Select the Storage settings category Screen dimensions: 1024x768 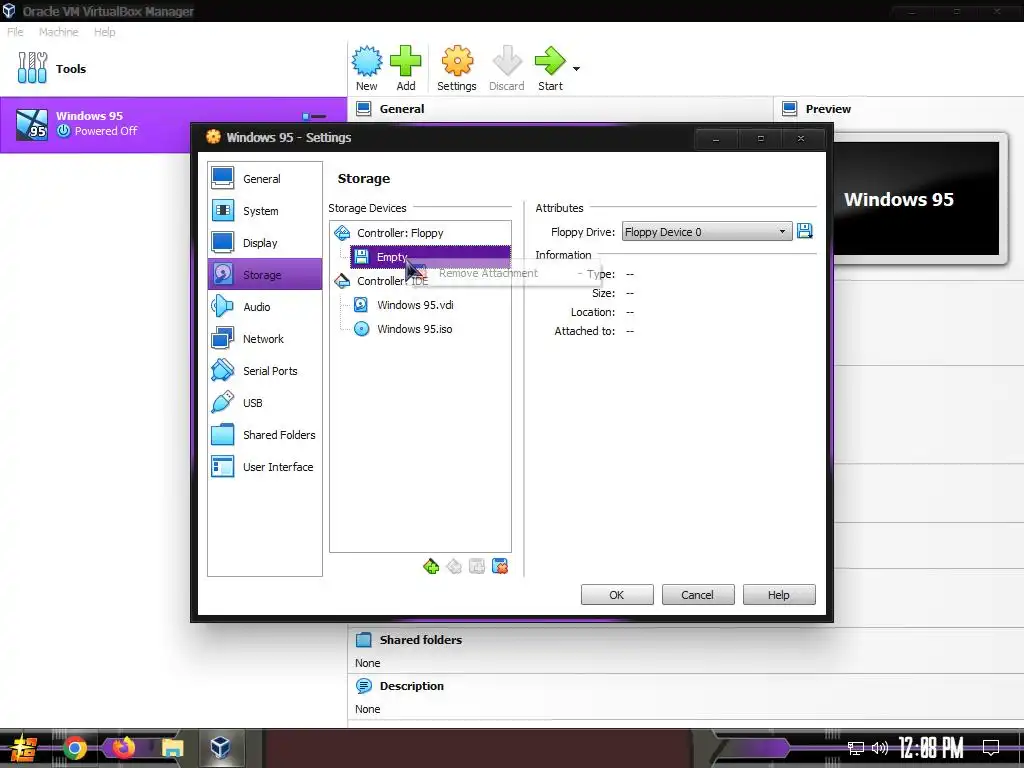point(264,274)
